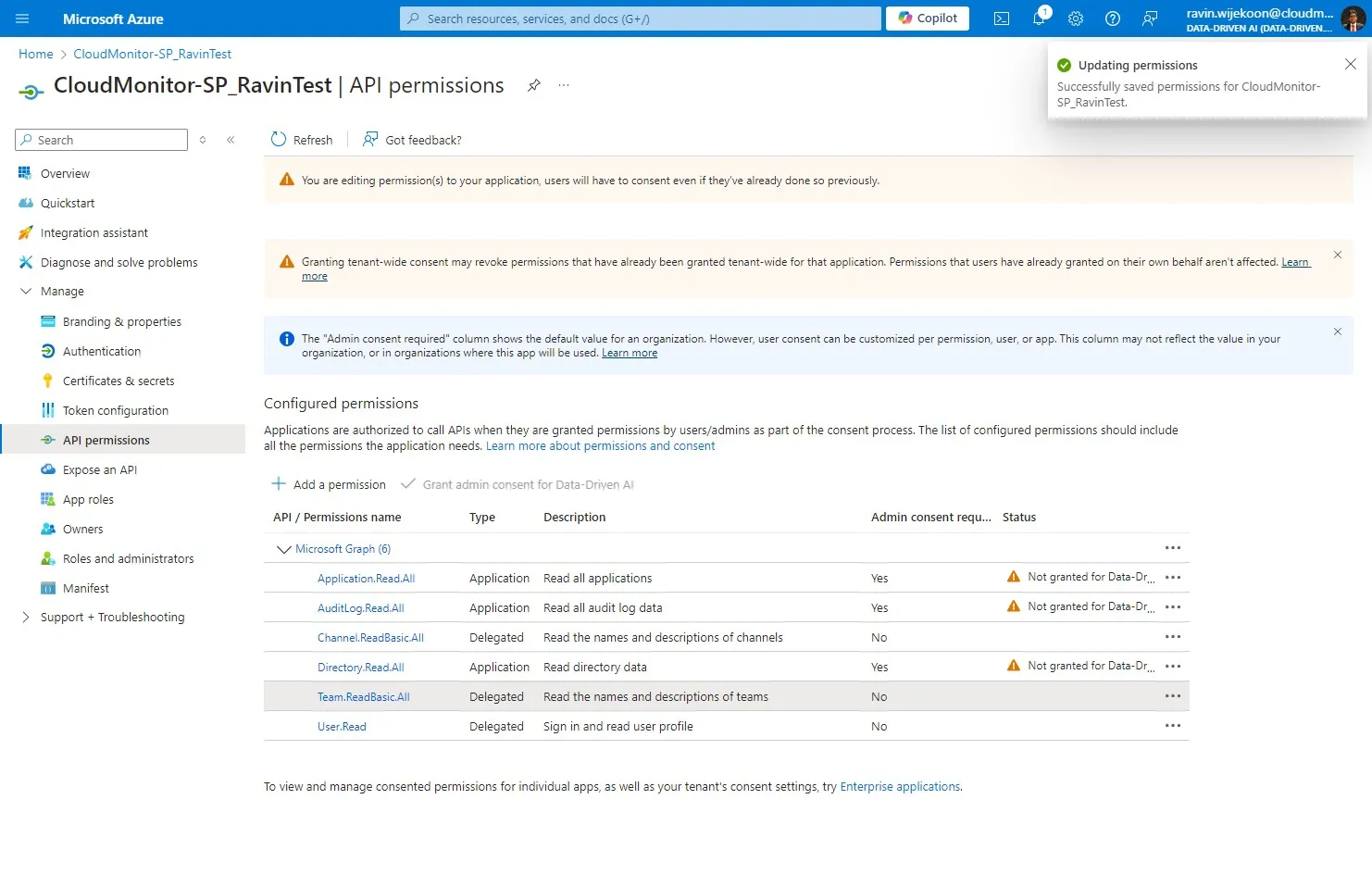This screenshot has height=887, width=1372.
Task: Open Token configuration
Action: (116, 410)
